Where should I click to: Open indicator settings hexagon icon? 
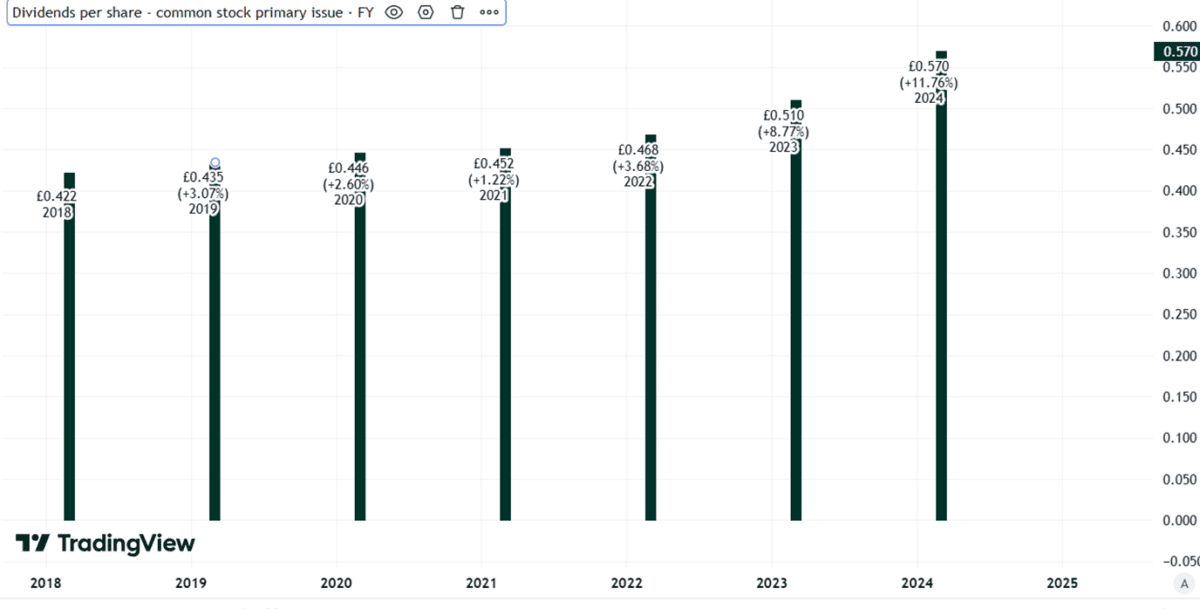tap(425, 12)
